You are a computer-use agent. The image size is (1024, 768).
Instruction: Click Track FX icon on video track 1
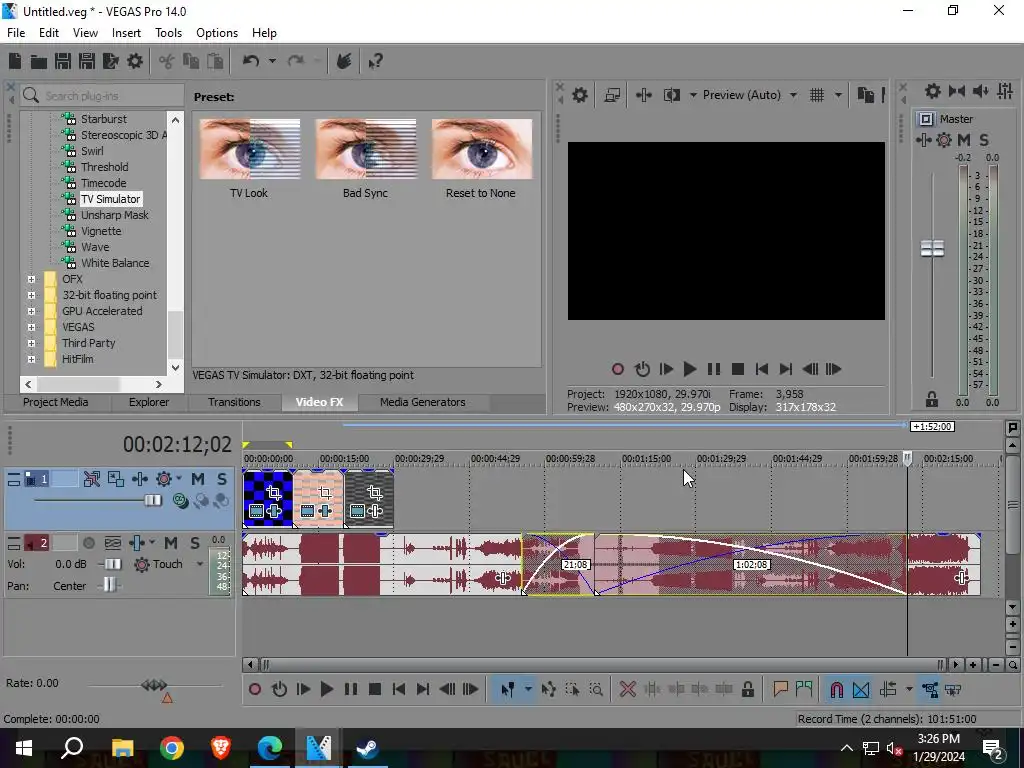coord(140,479)
